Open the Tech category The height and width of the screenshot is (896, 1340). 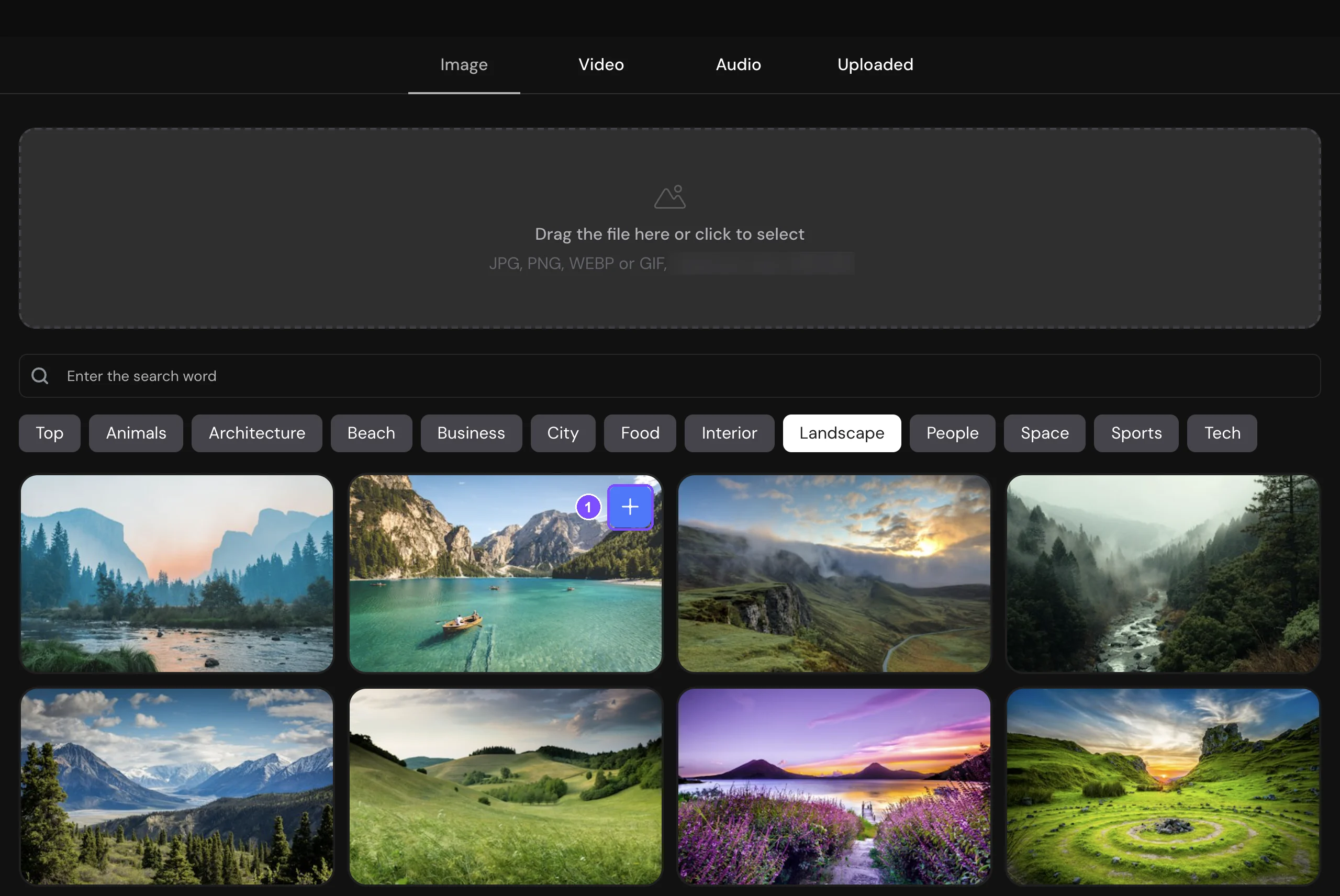click(1222, 433)
